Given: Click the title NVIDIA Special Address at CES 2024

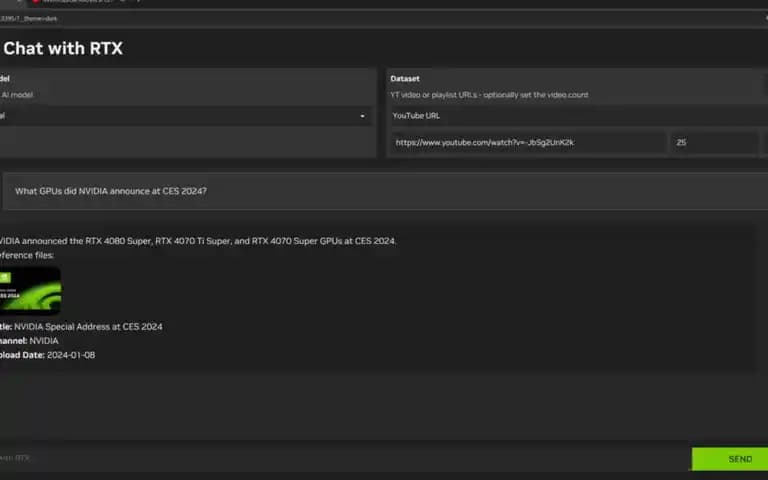Looking at the screenshot, I should pyautogui.click(x=88, y=327).
